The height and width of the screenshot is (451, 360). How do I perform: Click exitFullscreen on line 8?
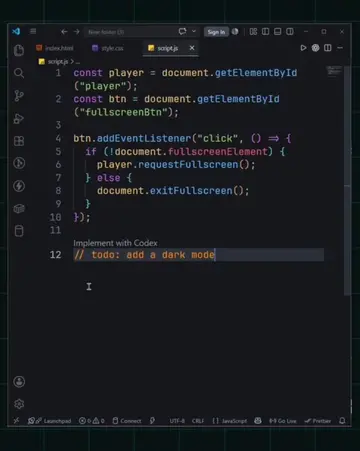pos(191,191)
